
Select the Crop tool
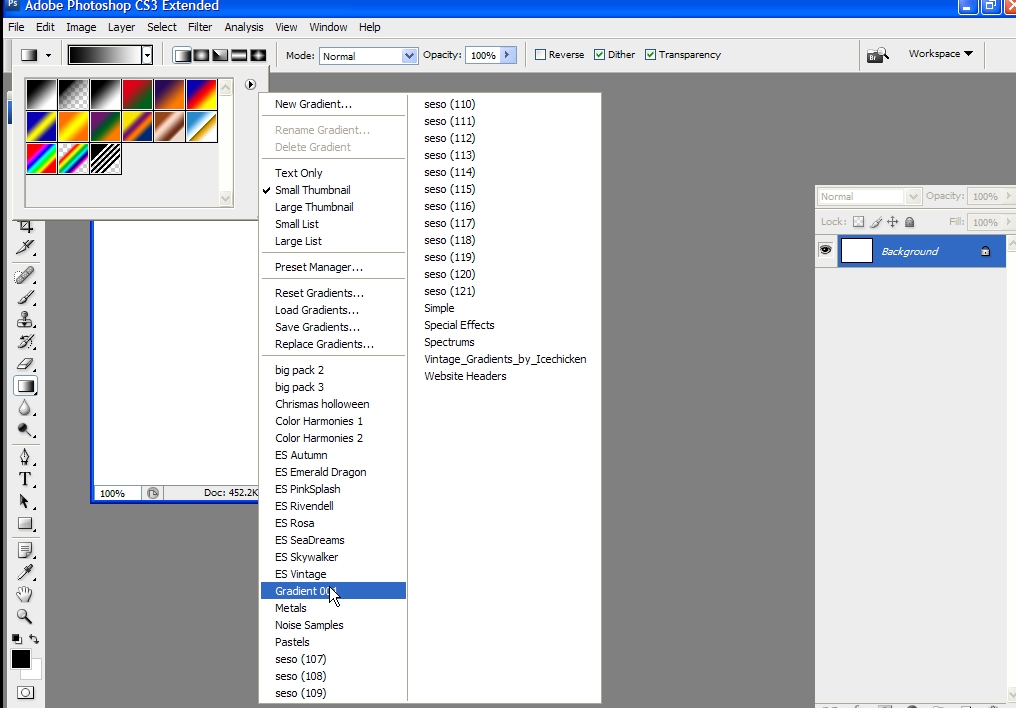25,226
